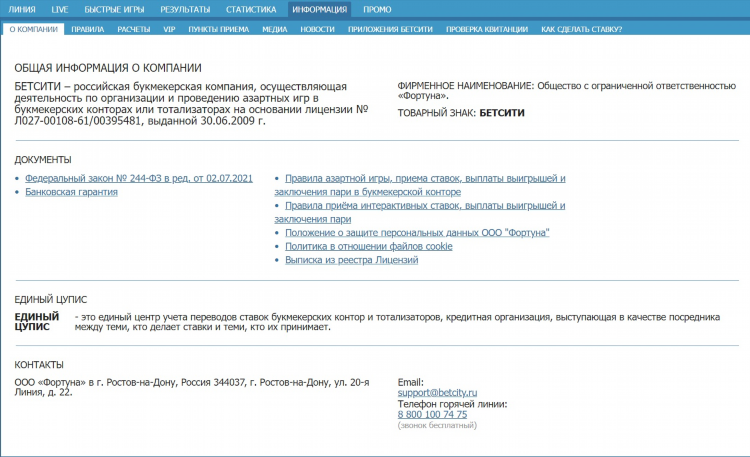Open the ЛИНИЯ menu item
750x457 pixels.
22,10
